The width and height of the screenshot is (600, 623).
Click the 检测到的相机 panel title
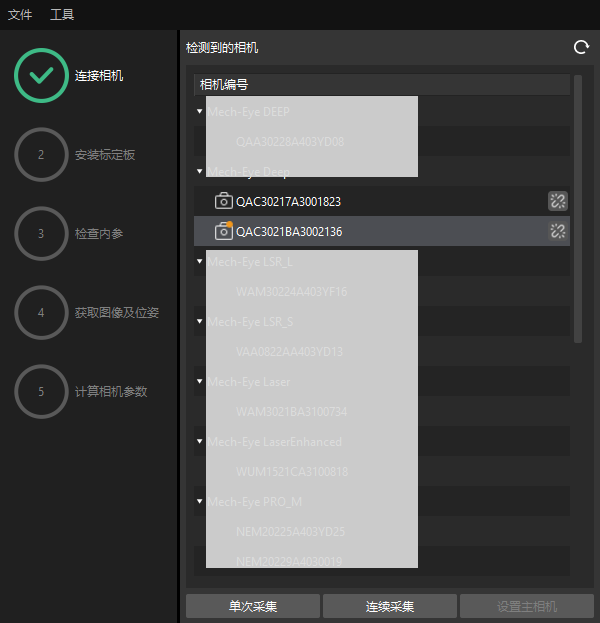(x=222, y=48)
